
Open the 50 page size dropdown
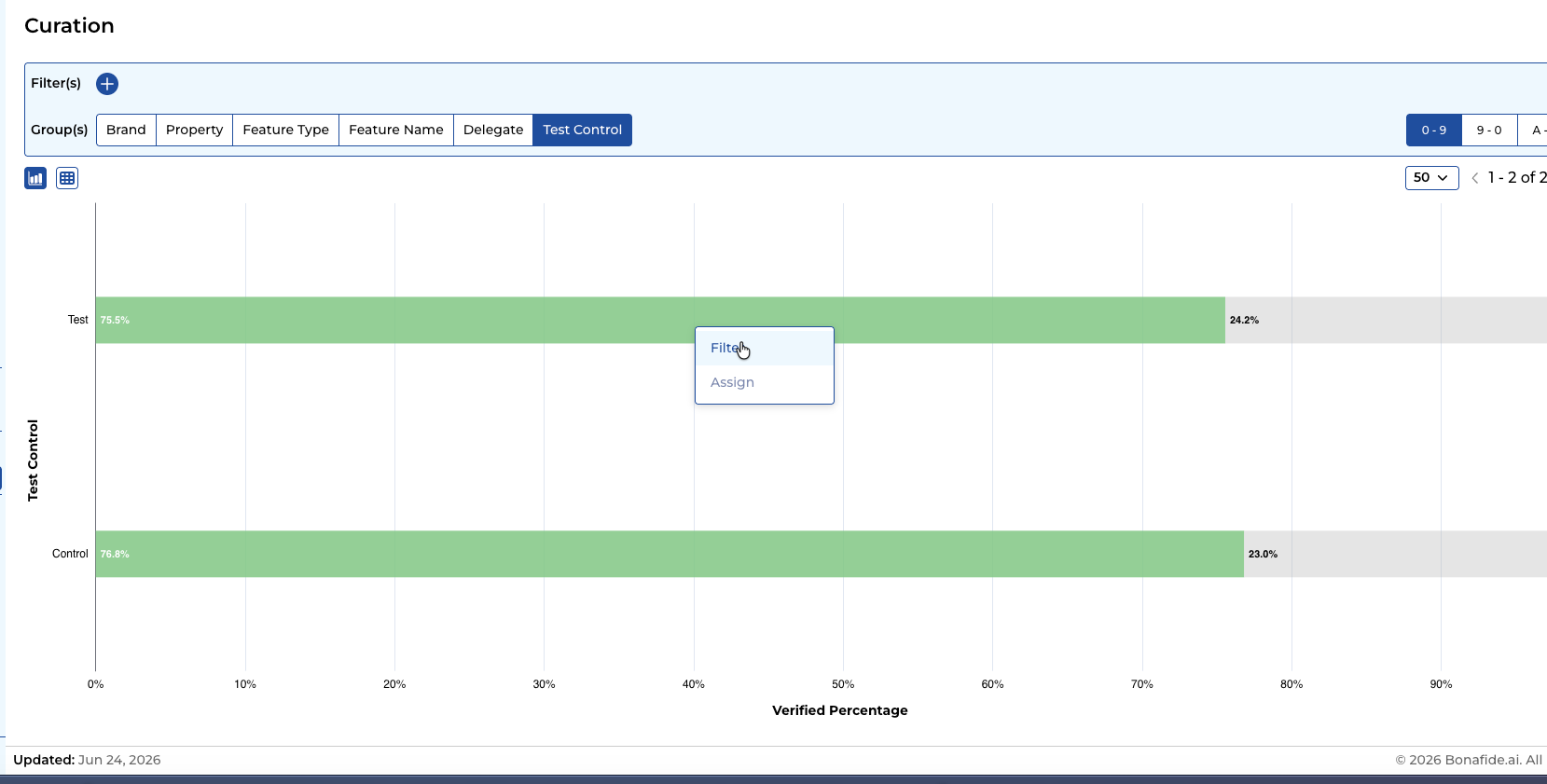tap(1431, 177)
